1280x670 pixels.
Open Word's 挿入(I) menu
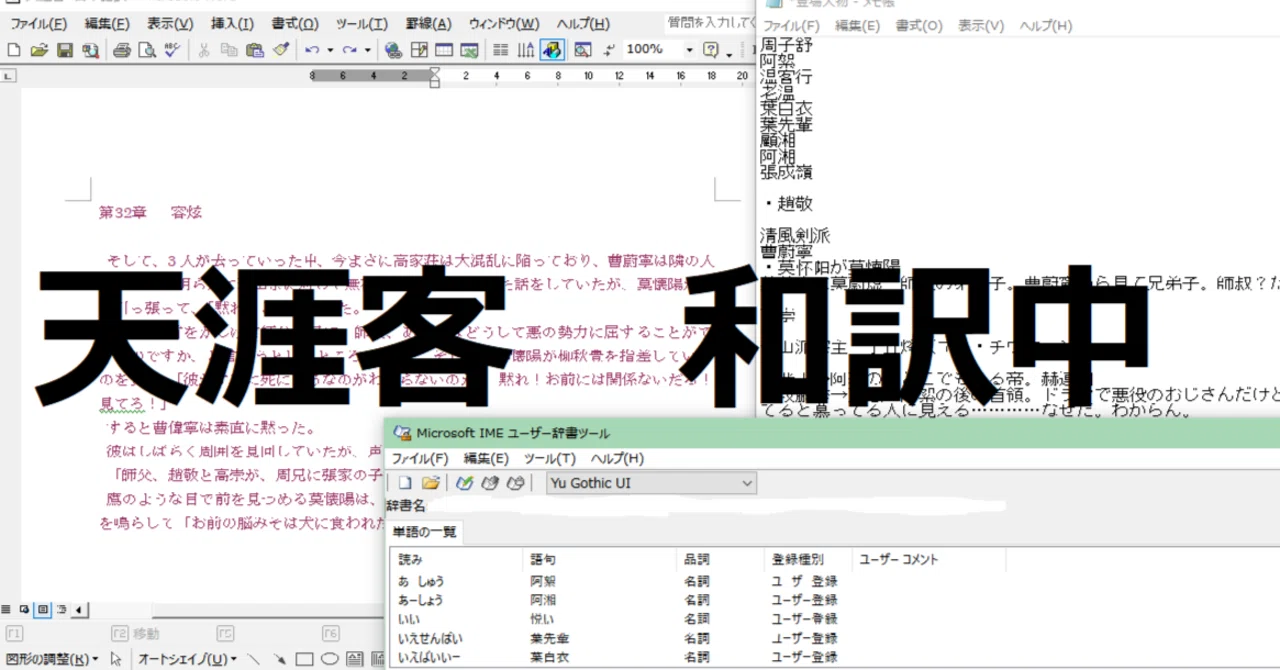pyautogui.click(x=234, y=23)
